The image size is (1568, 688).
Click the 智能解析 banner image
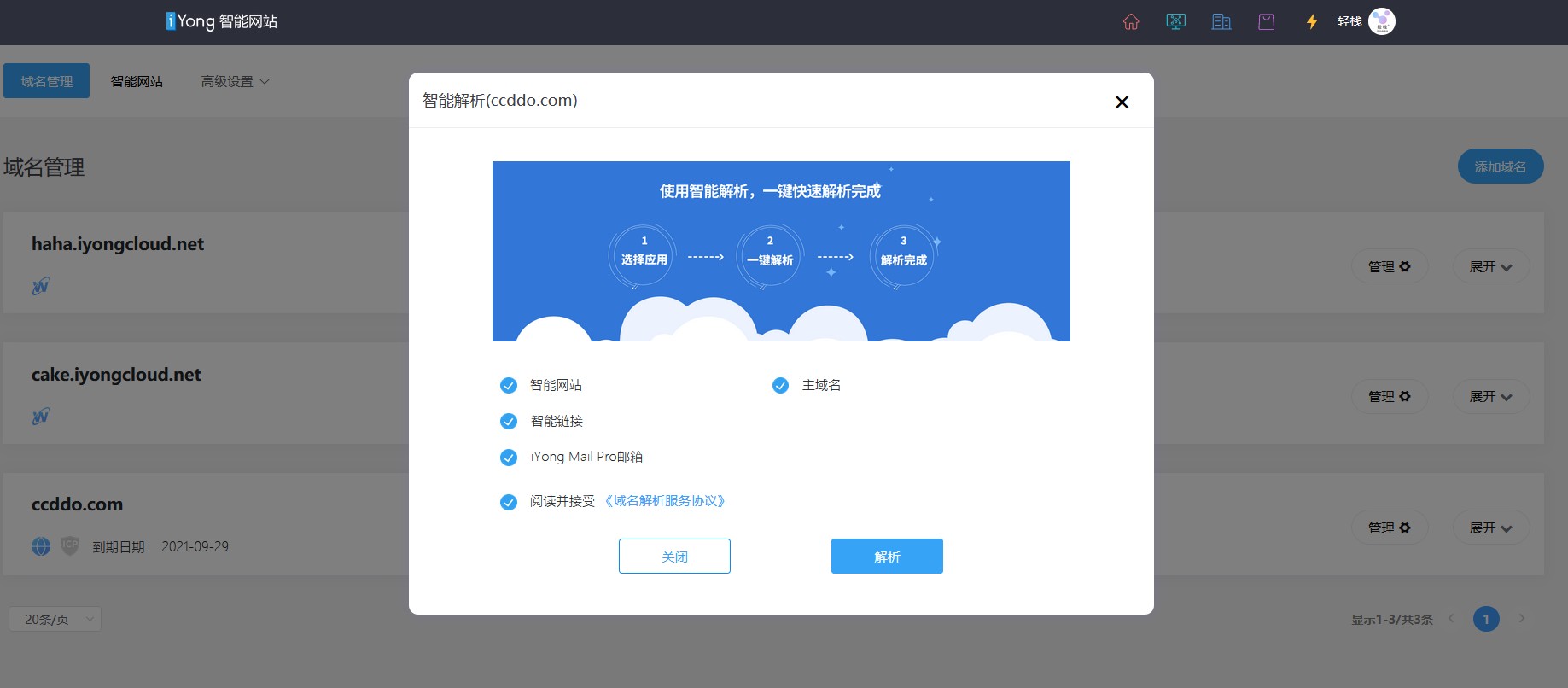tap(781, 251)
